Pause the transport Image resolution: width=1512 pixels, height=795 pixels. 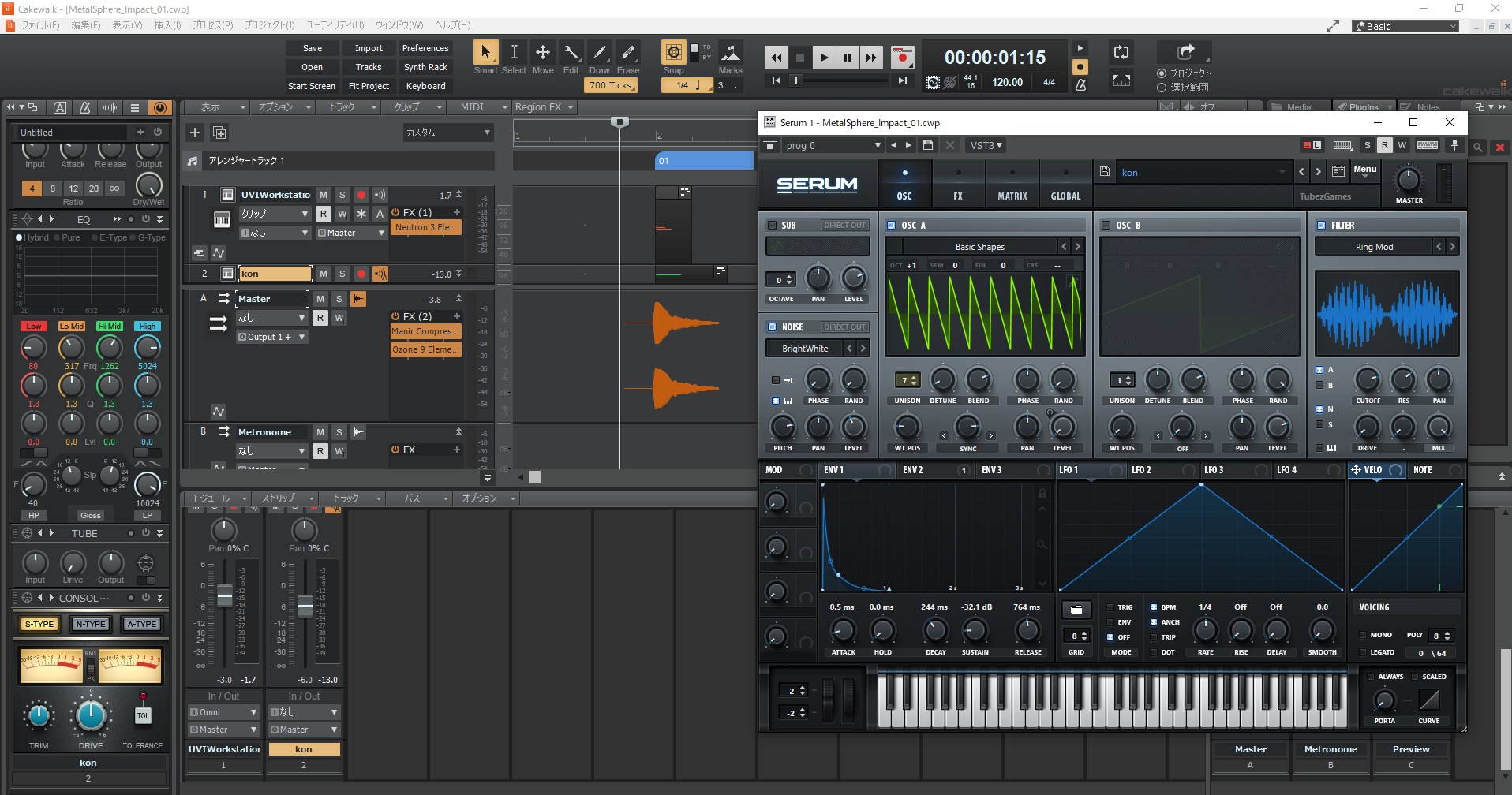(848, 57)
